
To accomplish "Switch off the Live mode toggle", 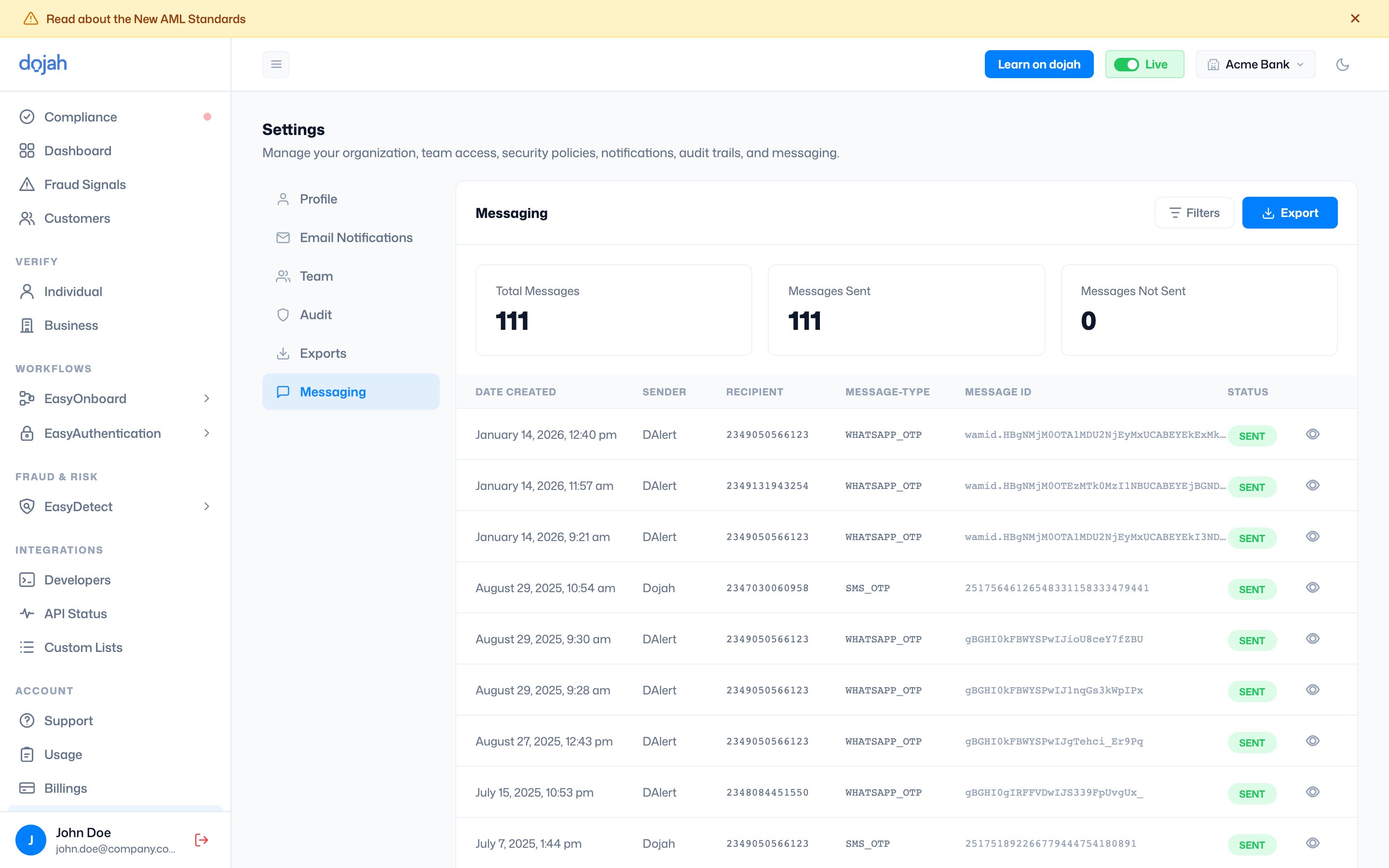I will [1126, 64].
